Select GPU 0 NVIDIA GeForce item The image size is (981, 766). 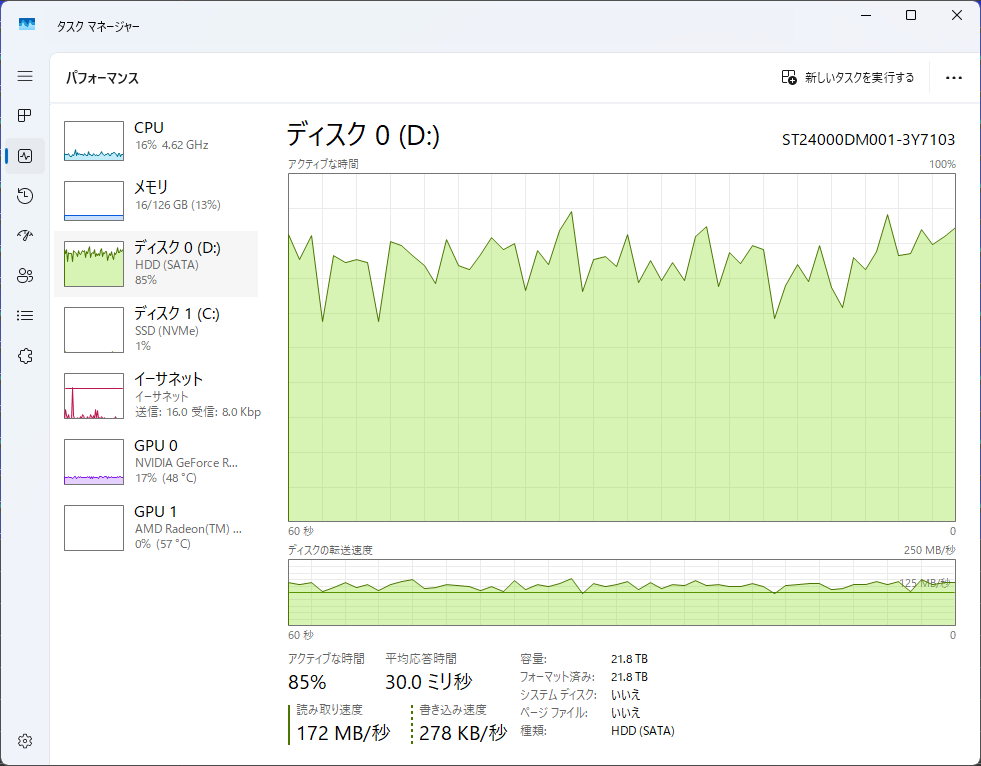[x=156, y=462]
